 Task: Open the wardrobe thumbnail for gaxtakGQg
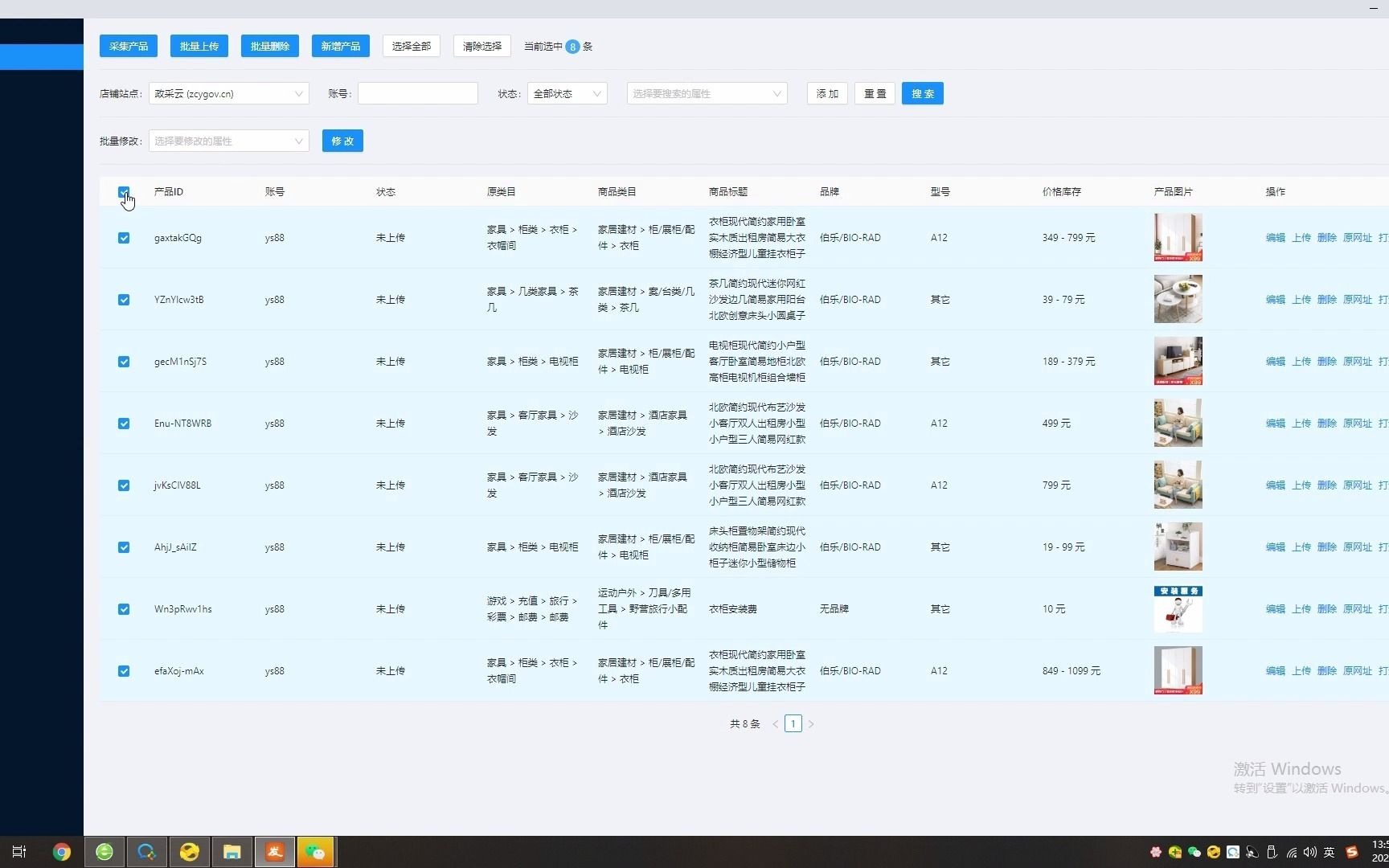click(x=1178, y=238)
